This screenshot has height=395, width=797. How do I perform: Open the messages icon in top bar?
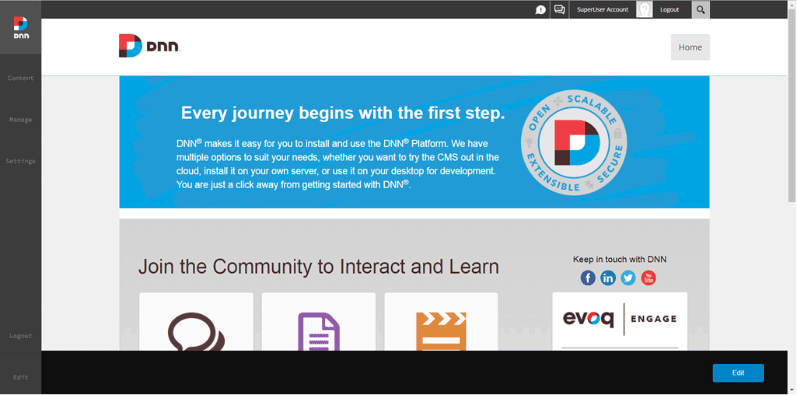(560, 10)
